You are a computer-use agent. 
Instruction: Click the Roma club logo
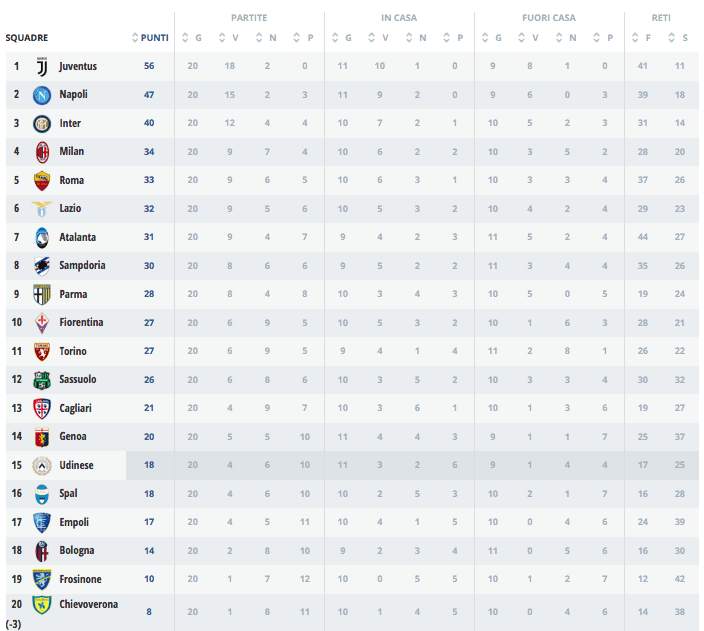42,181
